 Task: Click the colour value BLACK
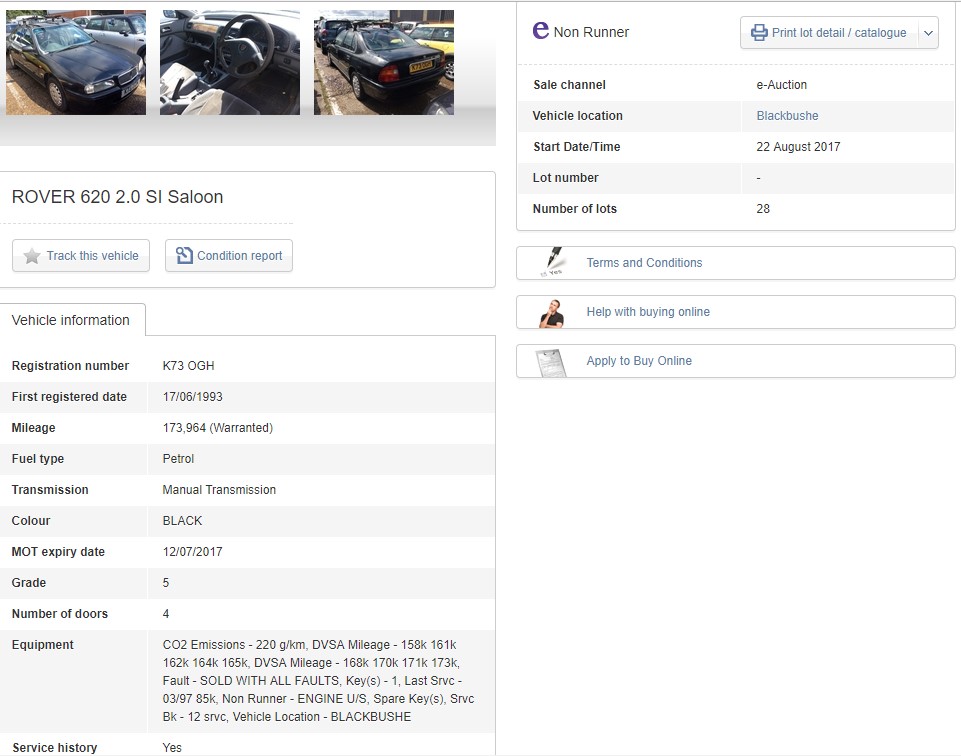(182, 521)
